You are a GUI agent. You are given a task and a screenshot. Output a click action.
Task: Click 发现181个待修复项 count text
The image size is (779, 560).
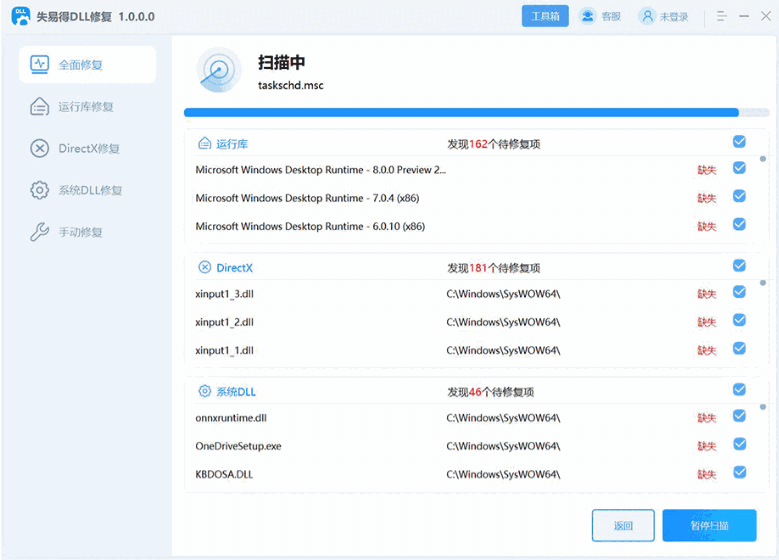(x=493, y=268)
